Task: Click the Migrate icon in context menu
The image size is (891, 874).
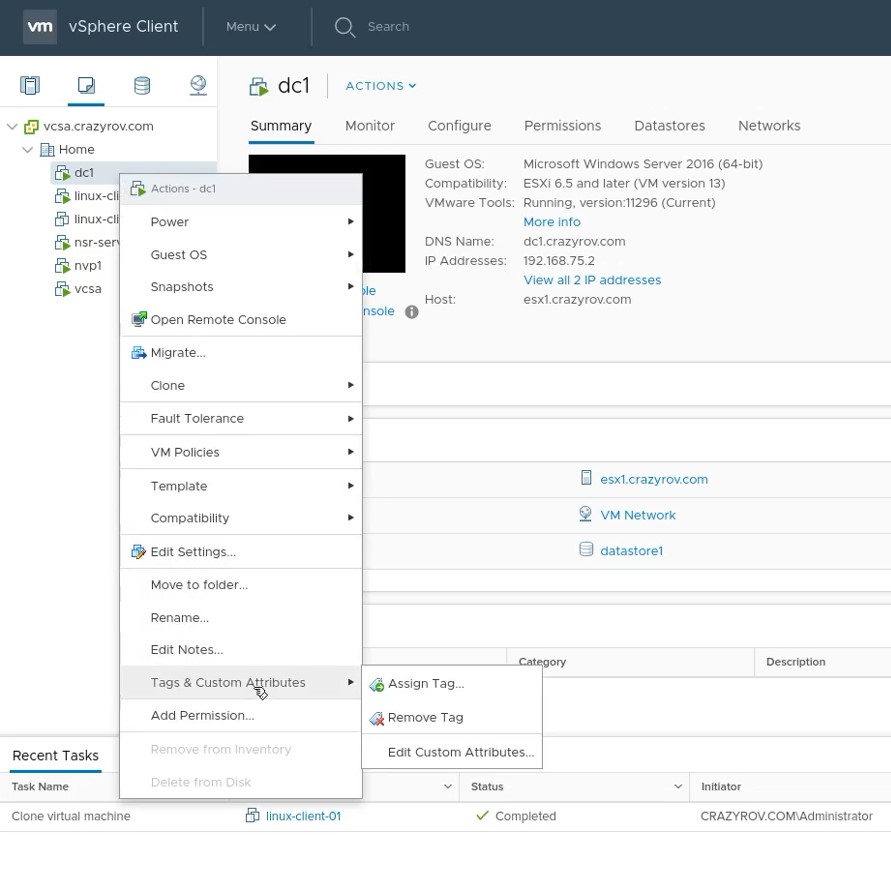Action: pyautogui.click(x=139, y=353)
